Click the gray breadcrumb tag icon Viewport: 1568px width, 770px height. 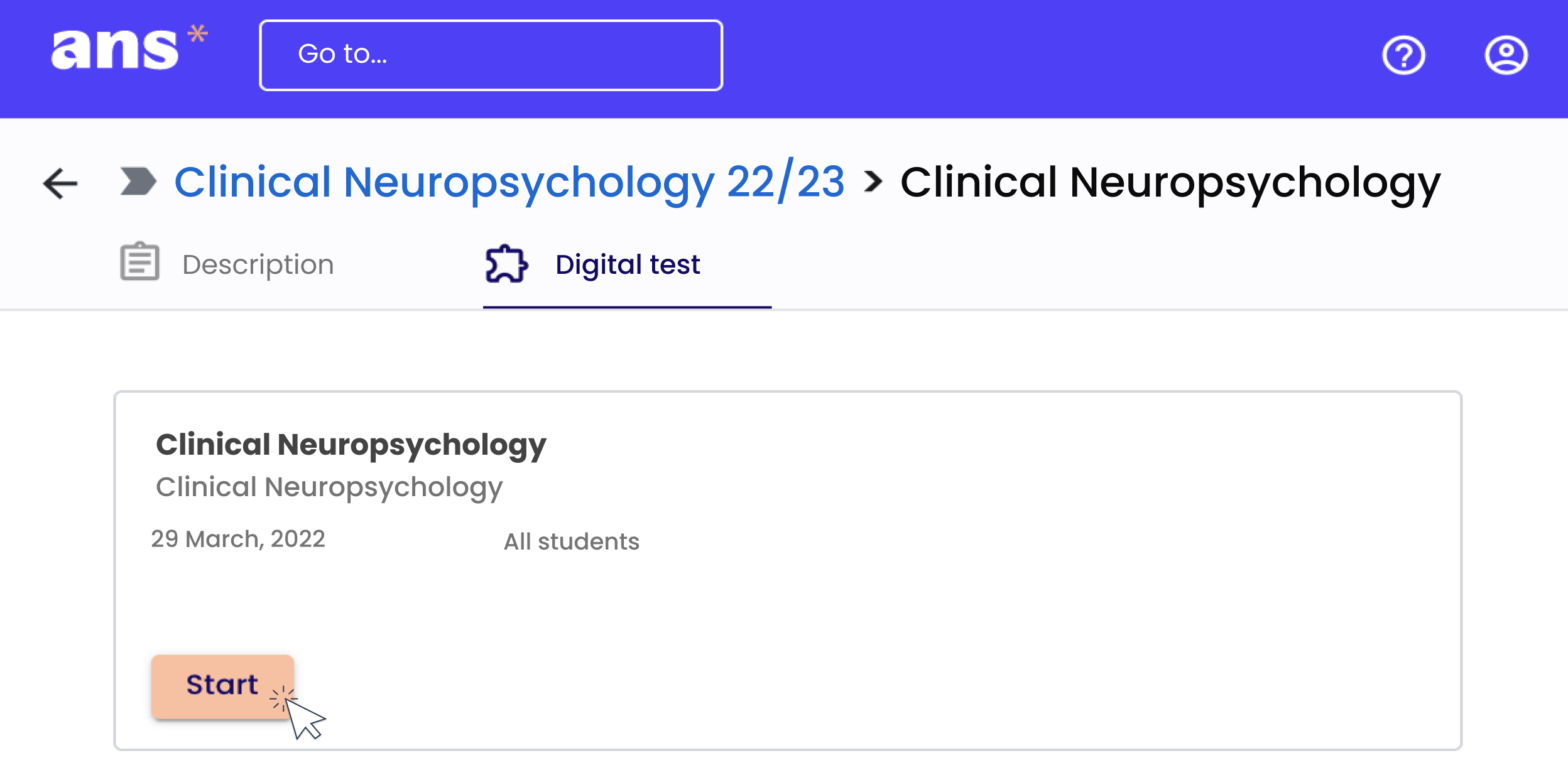pyautogui.click(x=138, y=182)
